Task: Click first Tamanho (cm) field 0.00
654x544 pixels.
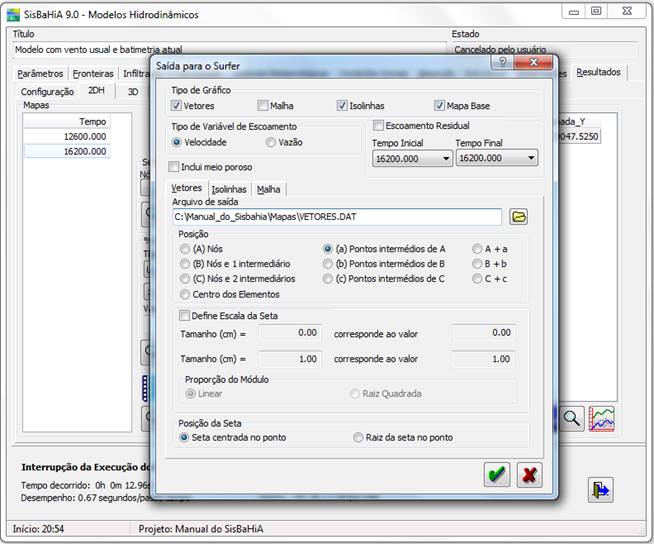Action: coord(290,333)
